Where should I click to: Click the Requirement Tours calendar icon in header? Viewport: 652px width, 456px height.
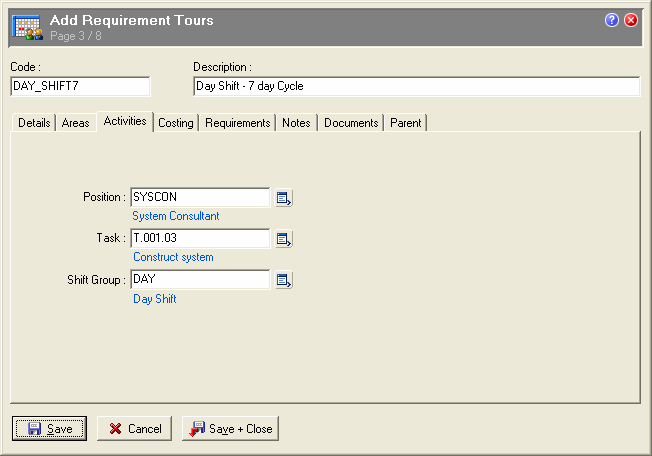27,27
